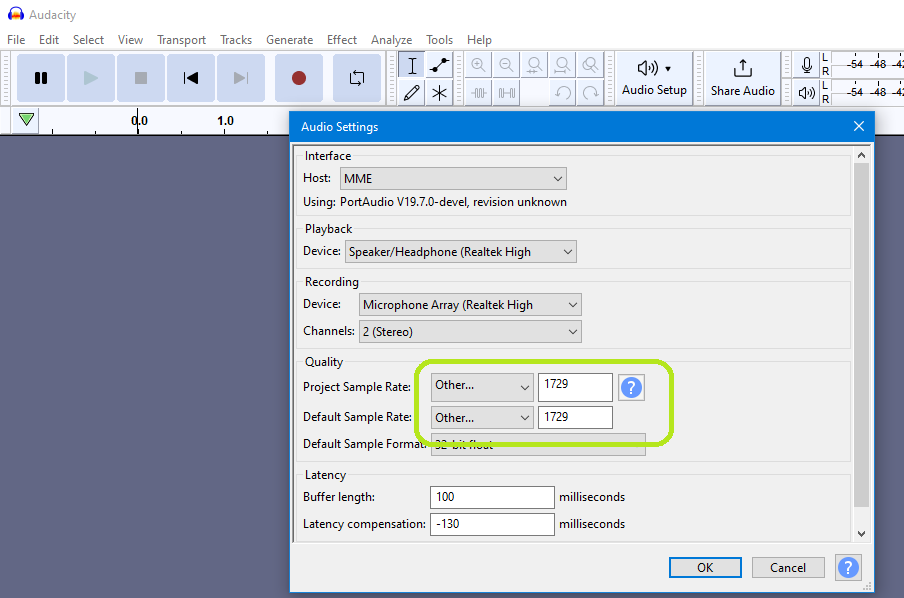Click the Project Sample Rate value field
904x598 pixels.
(575, 387)
